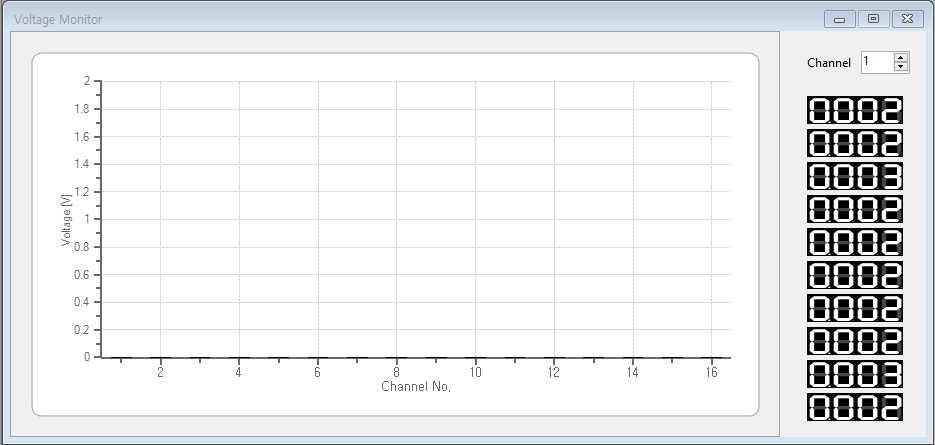
Task: Click the x-axis tick label '4'
Action: [x=239, y=372]
